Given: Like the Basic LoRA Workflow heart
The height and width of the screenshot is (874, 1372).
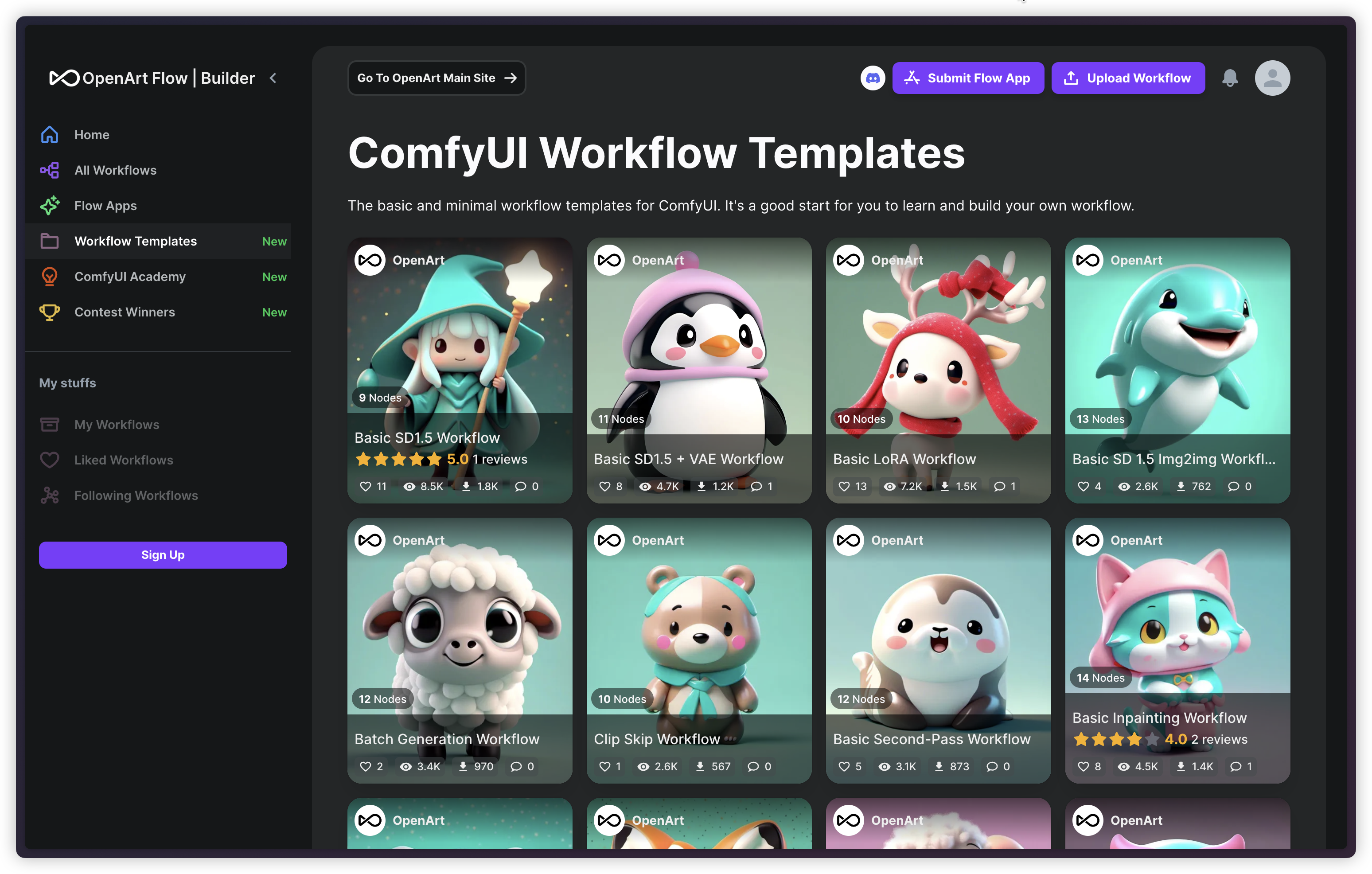Looking at the screenshot, I should click(844, 487).
